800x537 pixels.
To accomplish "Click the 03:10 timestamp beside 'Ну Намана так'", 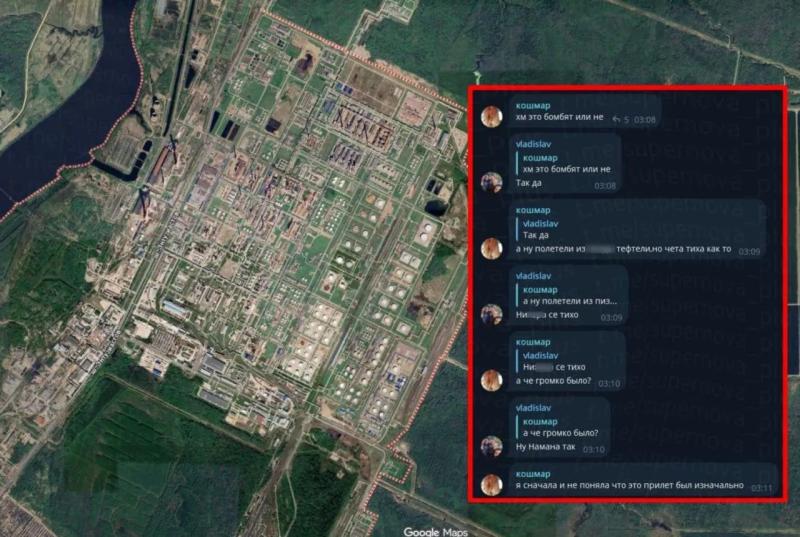I will [594, 449].
